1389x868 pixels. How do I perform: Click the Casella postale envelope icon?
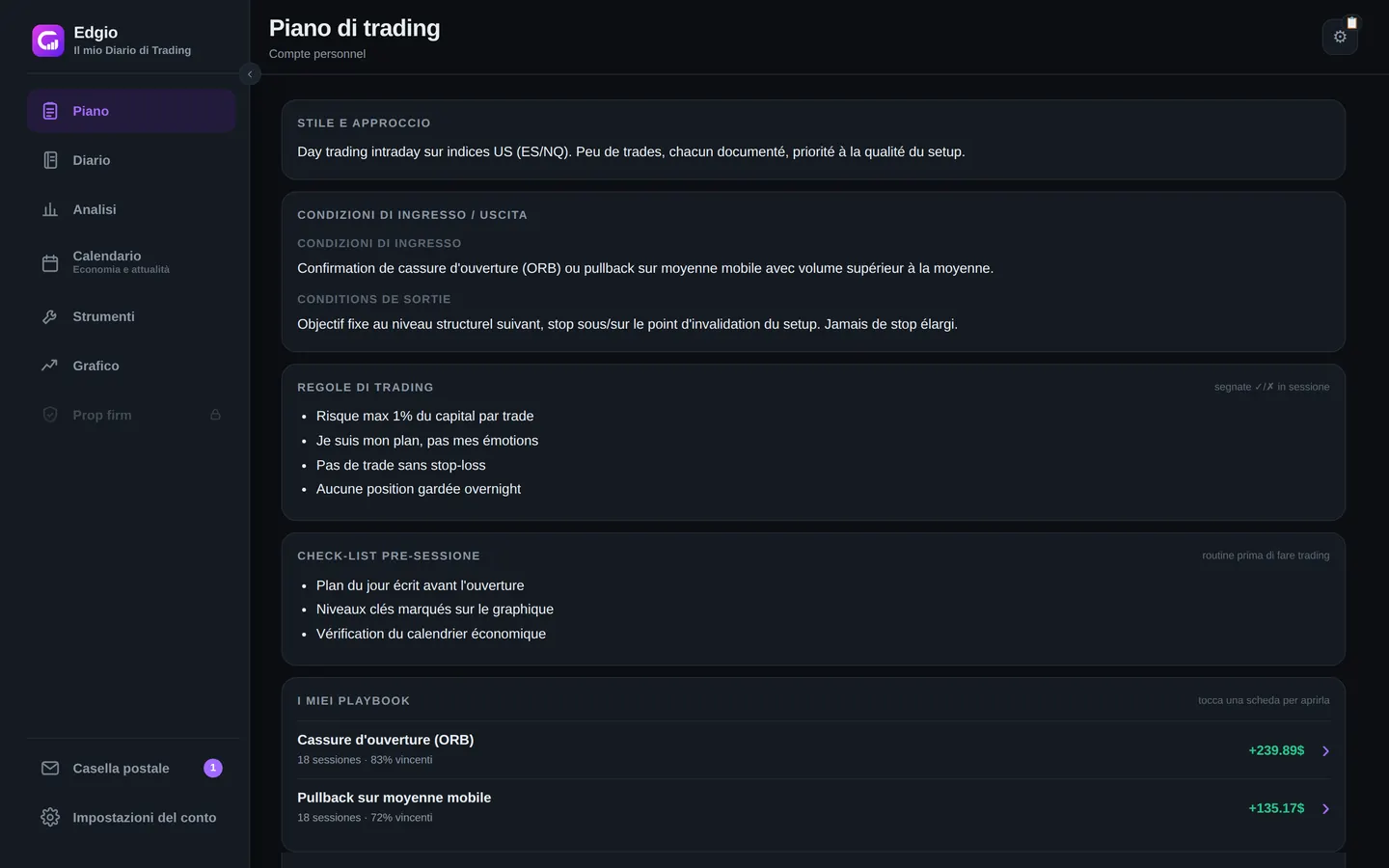[x=50, y=768]
